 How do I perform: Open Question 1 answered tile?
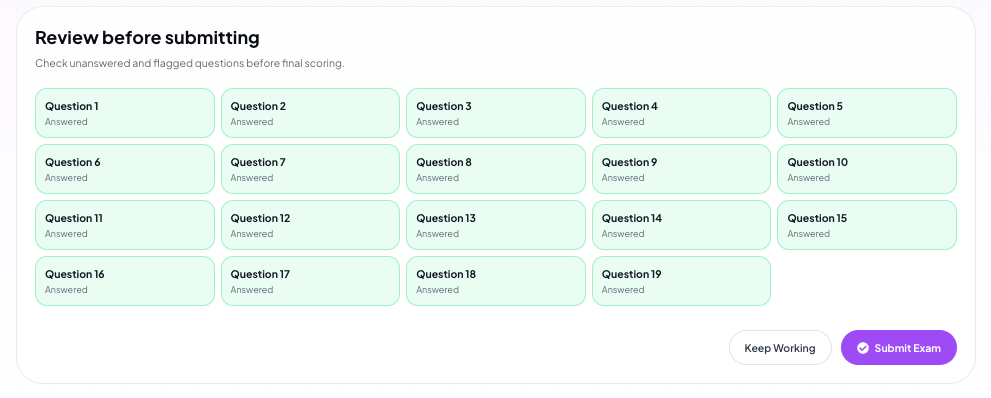pos(125,113)
